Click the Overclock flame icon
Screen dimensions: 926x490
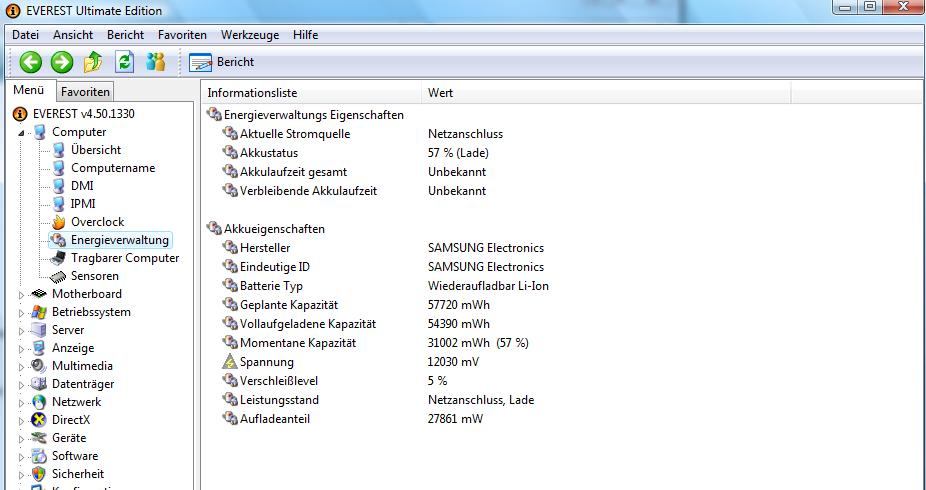point(58,222)
